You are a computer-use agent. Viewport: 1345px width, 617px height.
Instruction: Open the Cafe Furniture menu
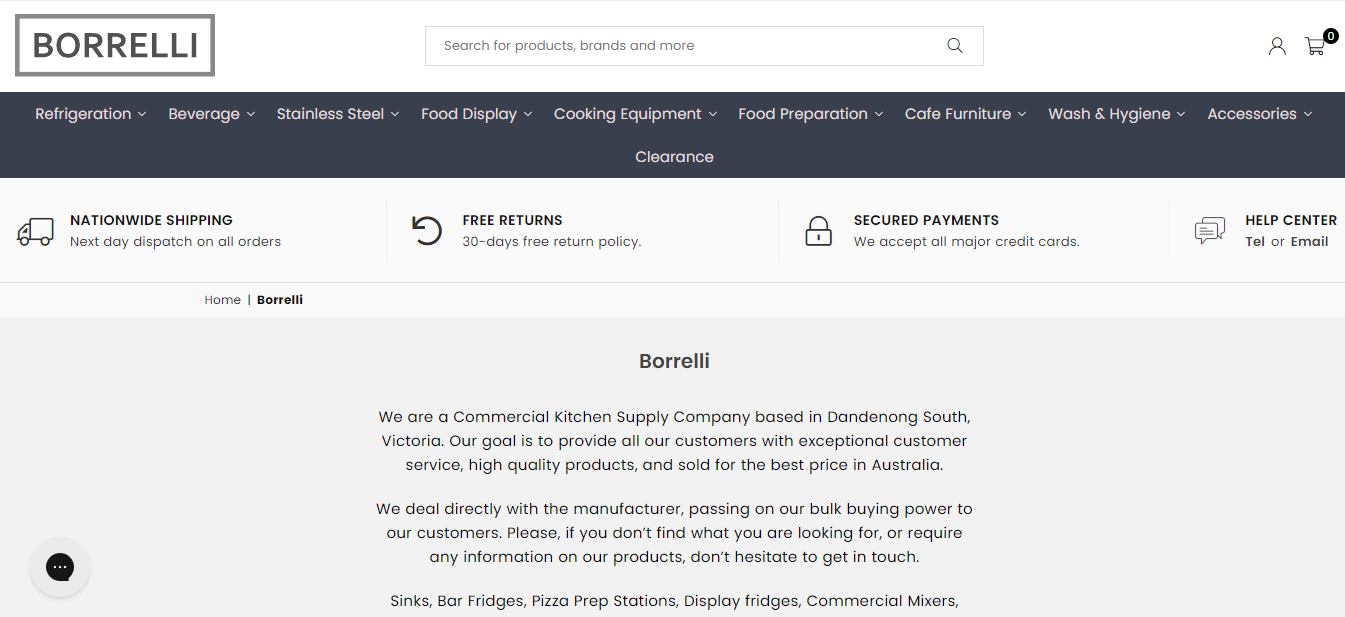tap(965, 114)
